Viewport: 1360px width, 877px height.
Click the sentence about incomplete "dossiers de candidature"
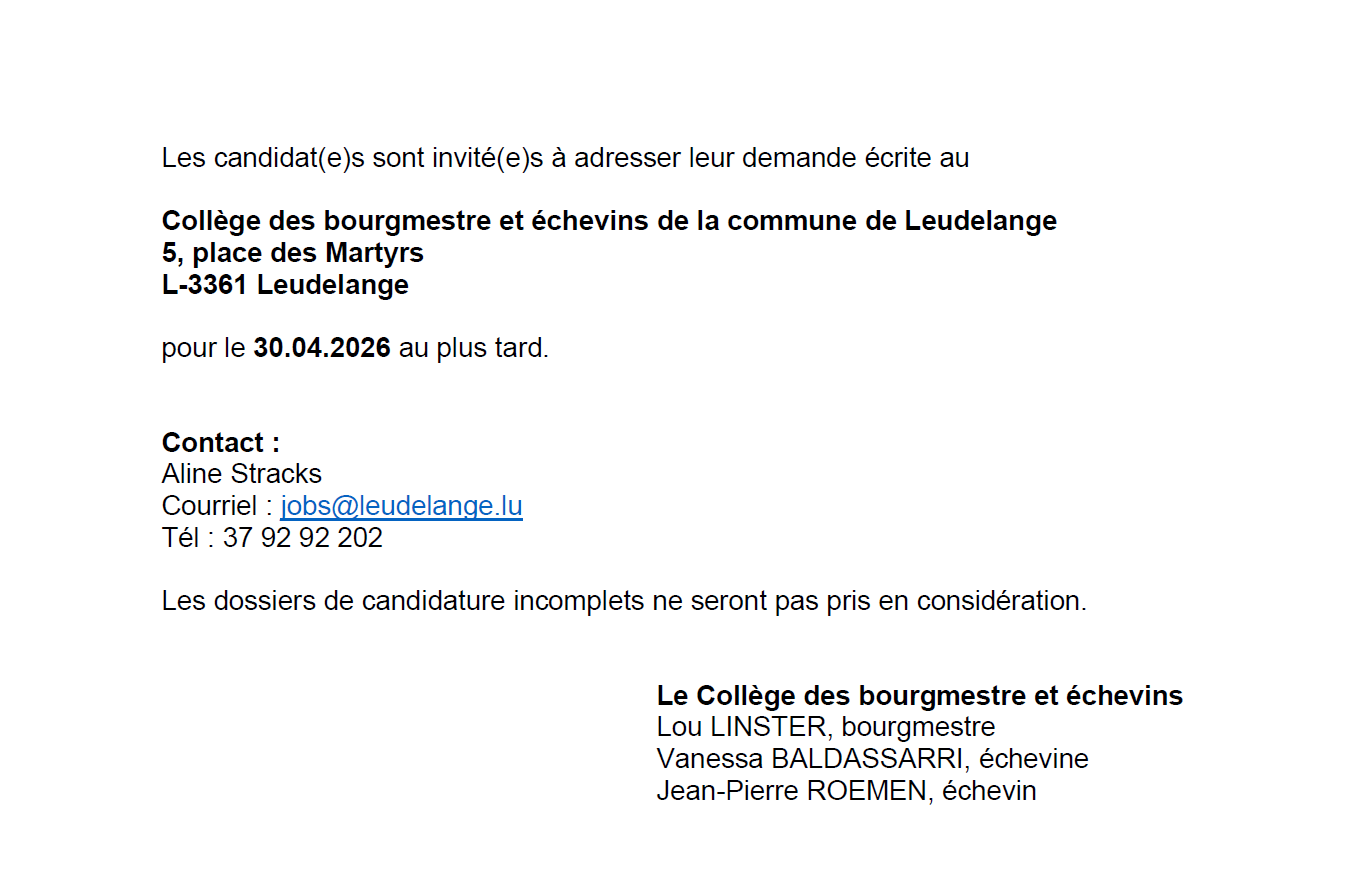pyautogui.click(x=622, y=602)
